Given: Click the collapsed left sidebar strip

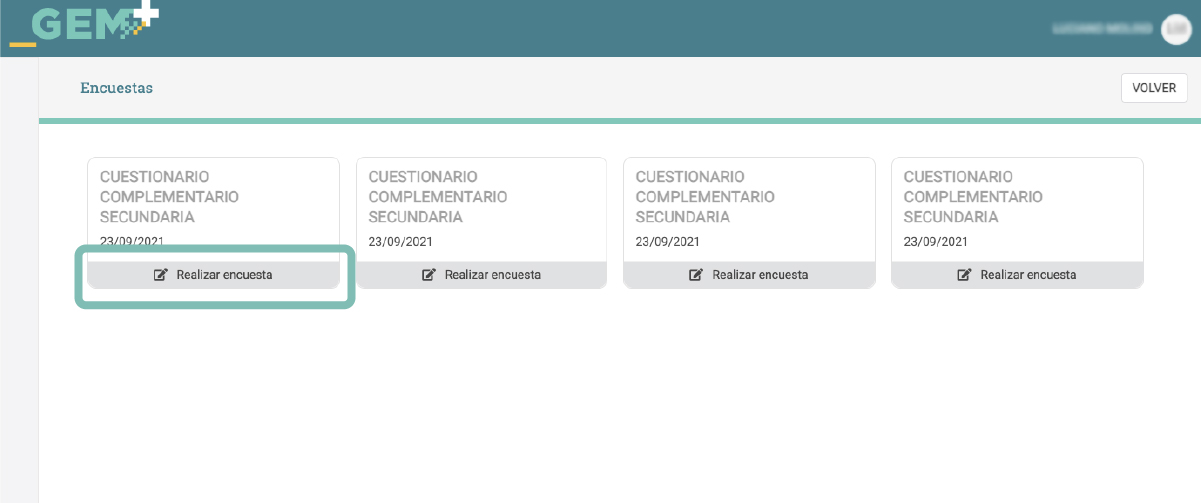Looking at the screenshot, I should click(19, 280).
